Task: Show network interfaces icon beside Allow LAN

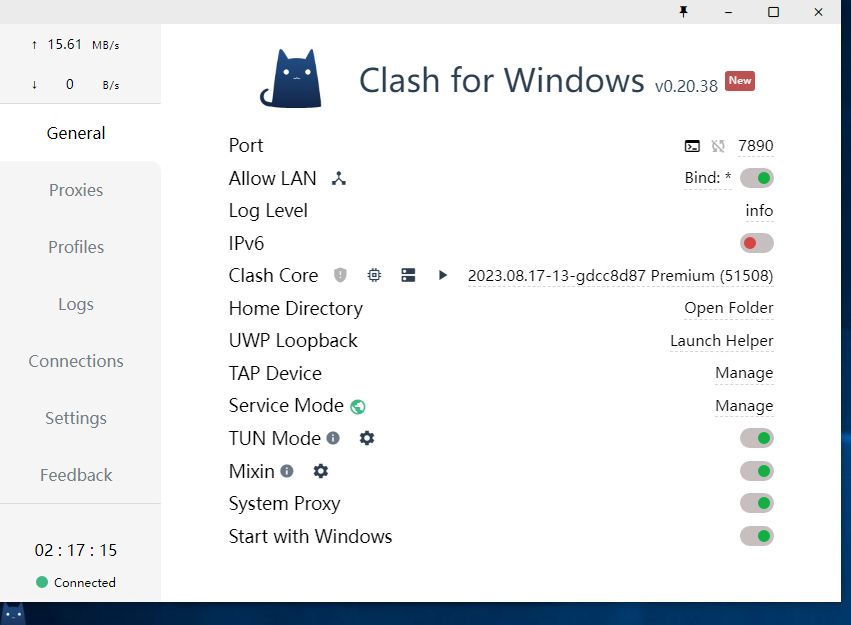Action: point(339,178)
